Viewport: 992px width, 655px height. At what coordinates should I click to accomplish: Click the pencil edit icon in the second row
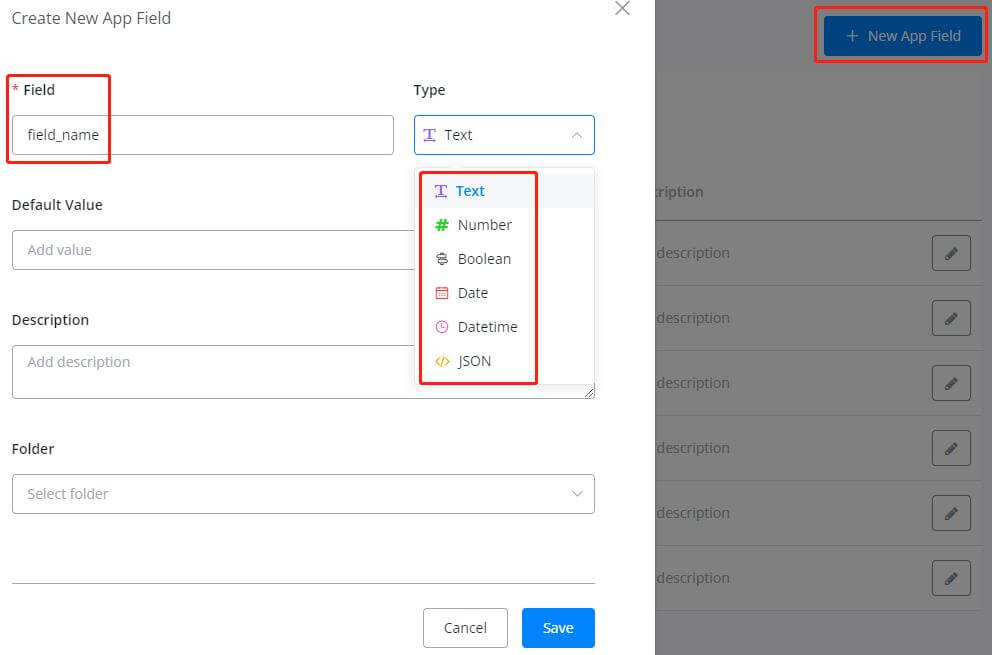pos(951,318)
